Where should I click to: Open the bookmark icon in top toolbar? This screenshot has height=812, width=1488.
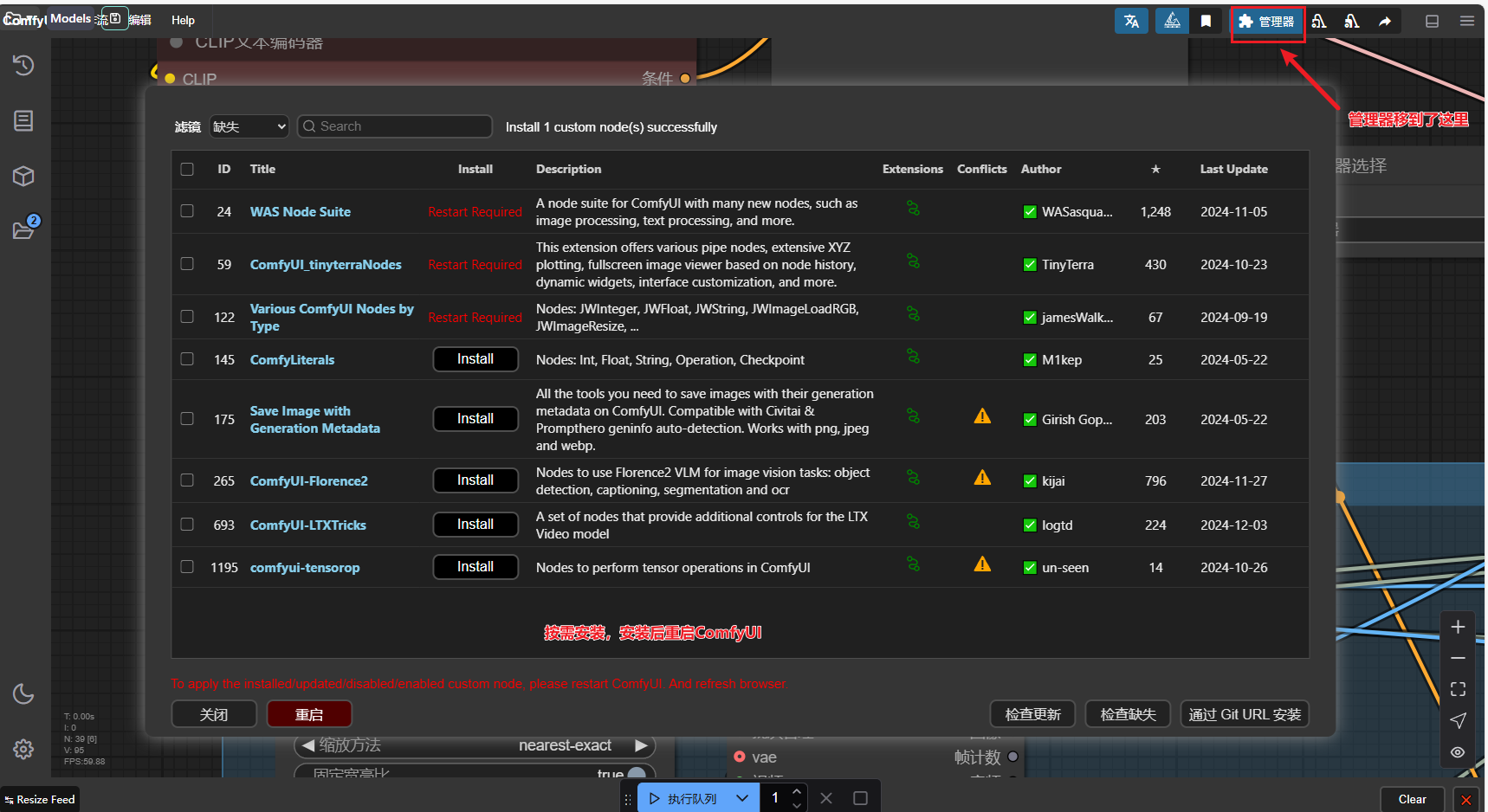[x=1206, y=22]
